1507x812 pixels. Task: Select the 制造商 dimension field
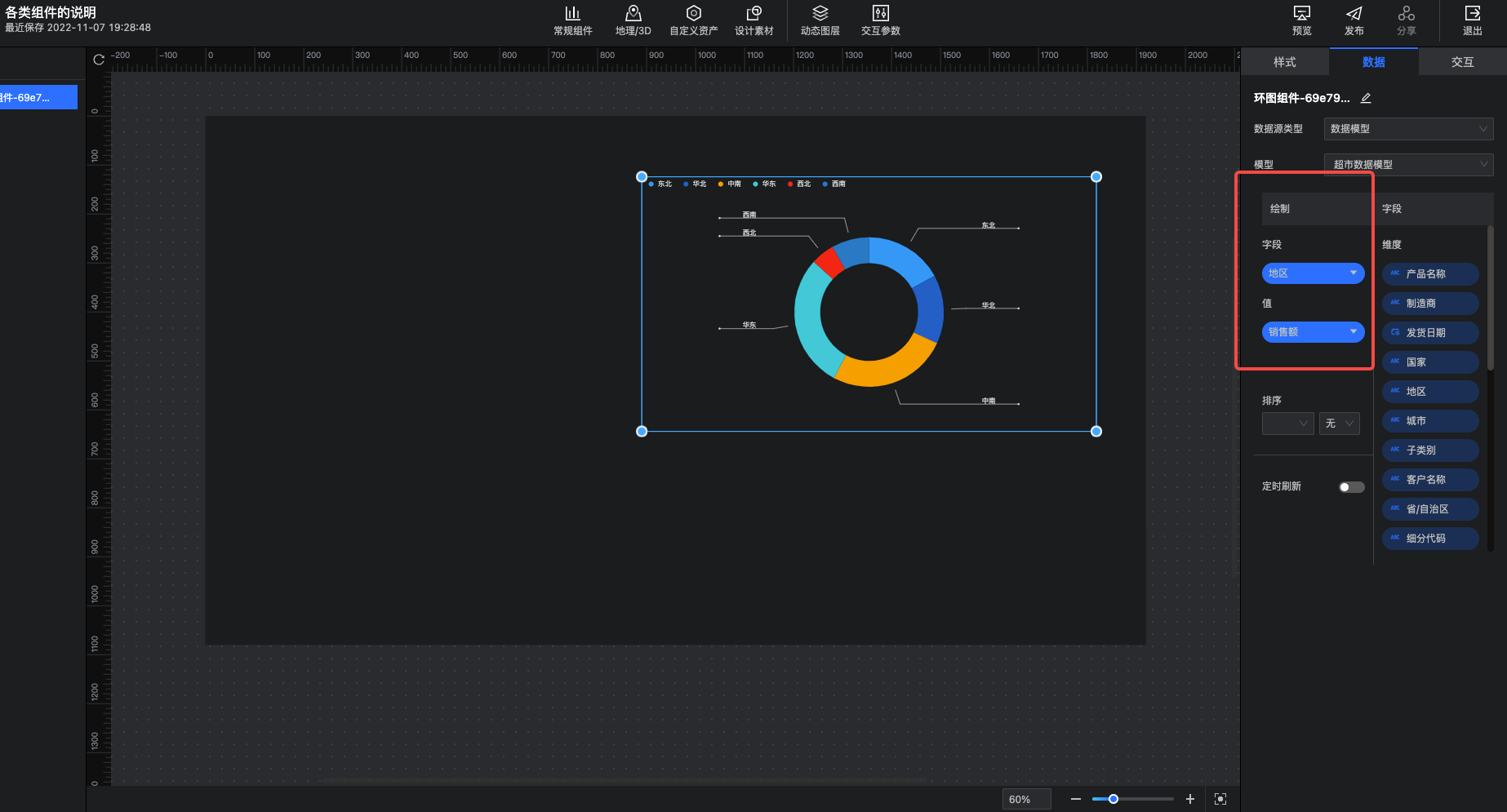pos(1430,304)
